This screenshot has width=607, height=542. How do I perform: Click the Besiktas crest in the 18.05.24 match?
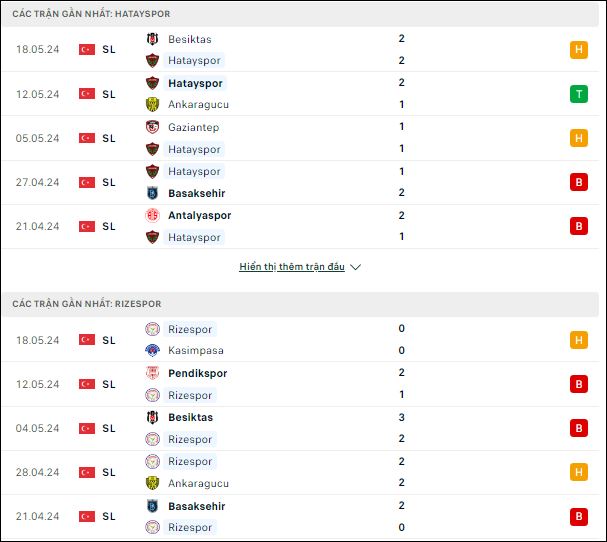(153, 39)
